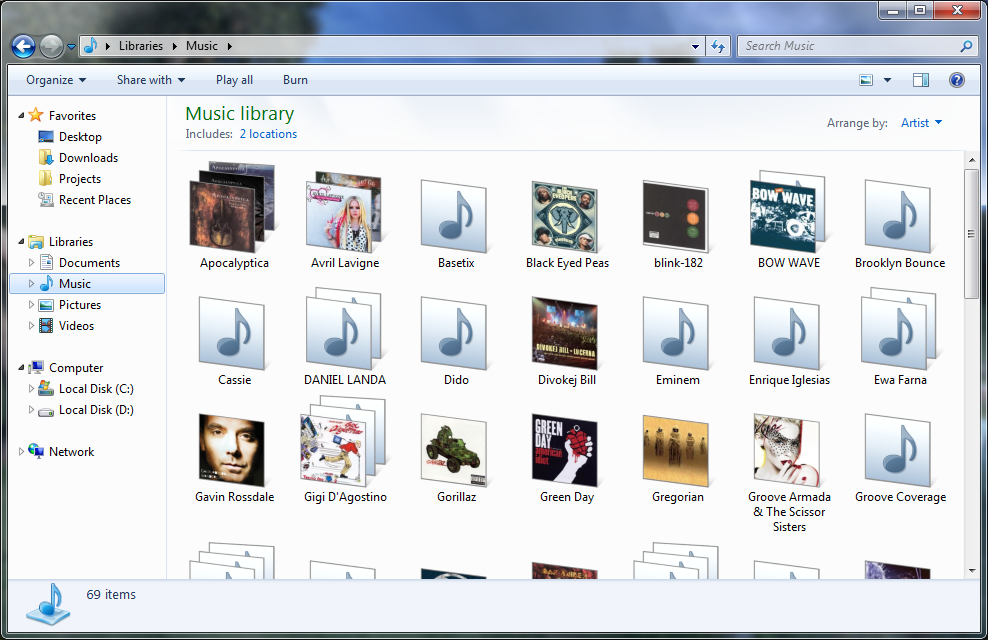Select Gavin Rossdale album cover
Screen dimensions: 988x640
pyautogui.click(x=232, y=450)
